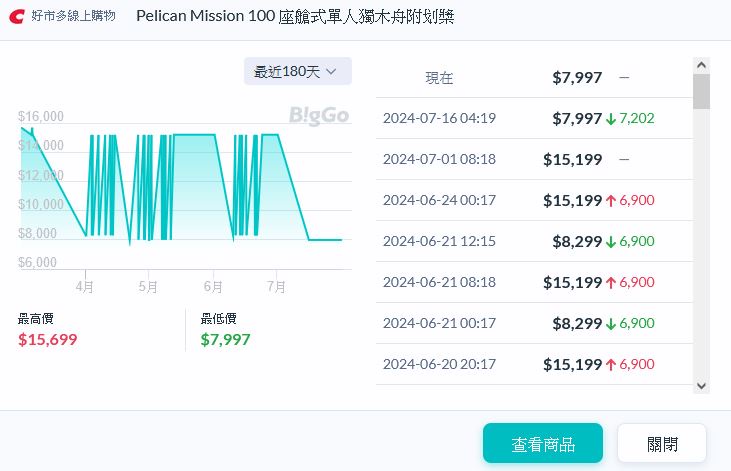Click the red Costco store logo icon
The height and width of the screenshot is (471, 731).
17,16
